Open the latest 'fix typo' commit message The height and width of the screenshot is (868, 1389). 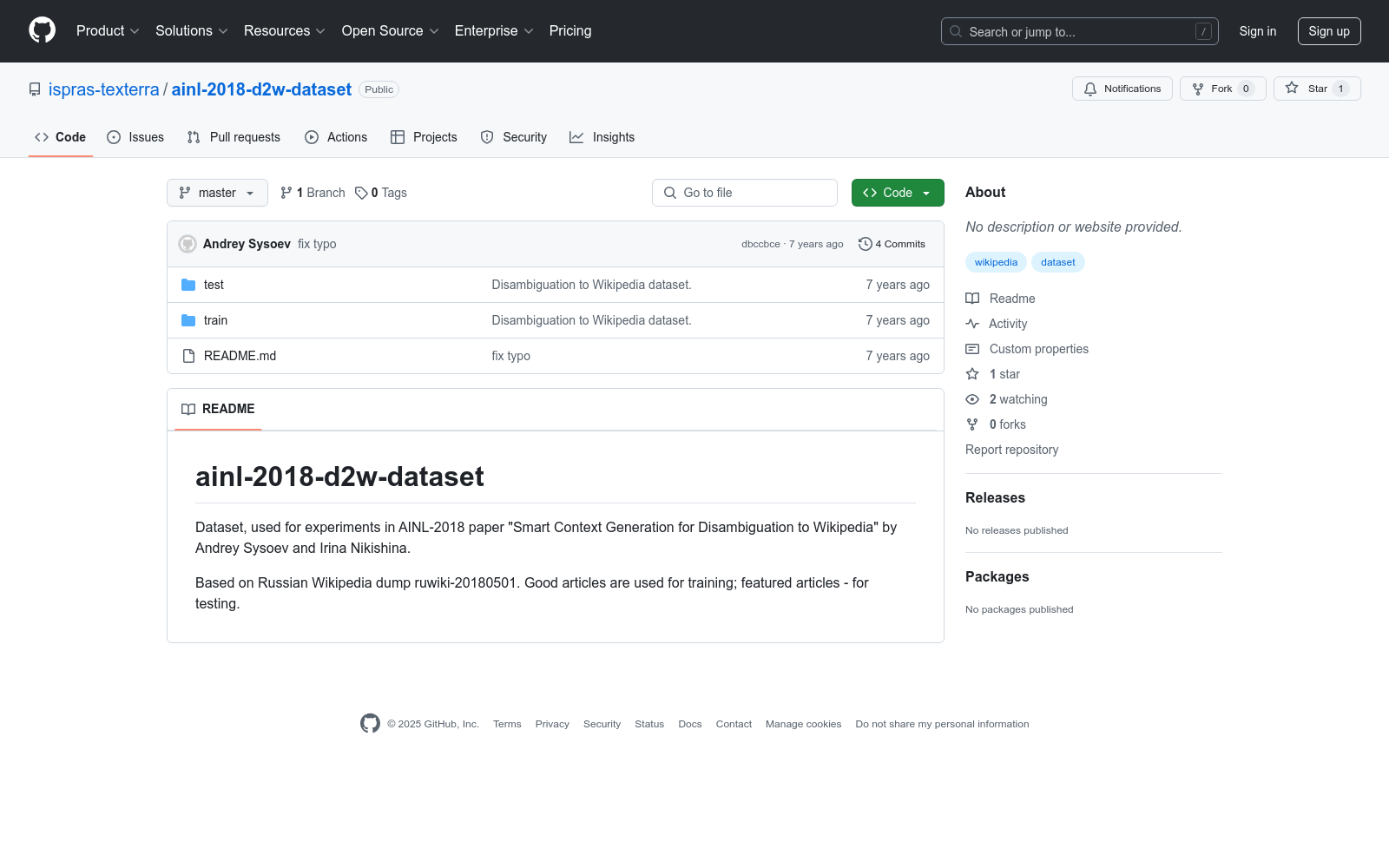pyautogui.click(x=317, y=244)
